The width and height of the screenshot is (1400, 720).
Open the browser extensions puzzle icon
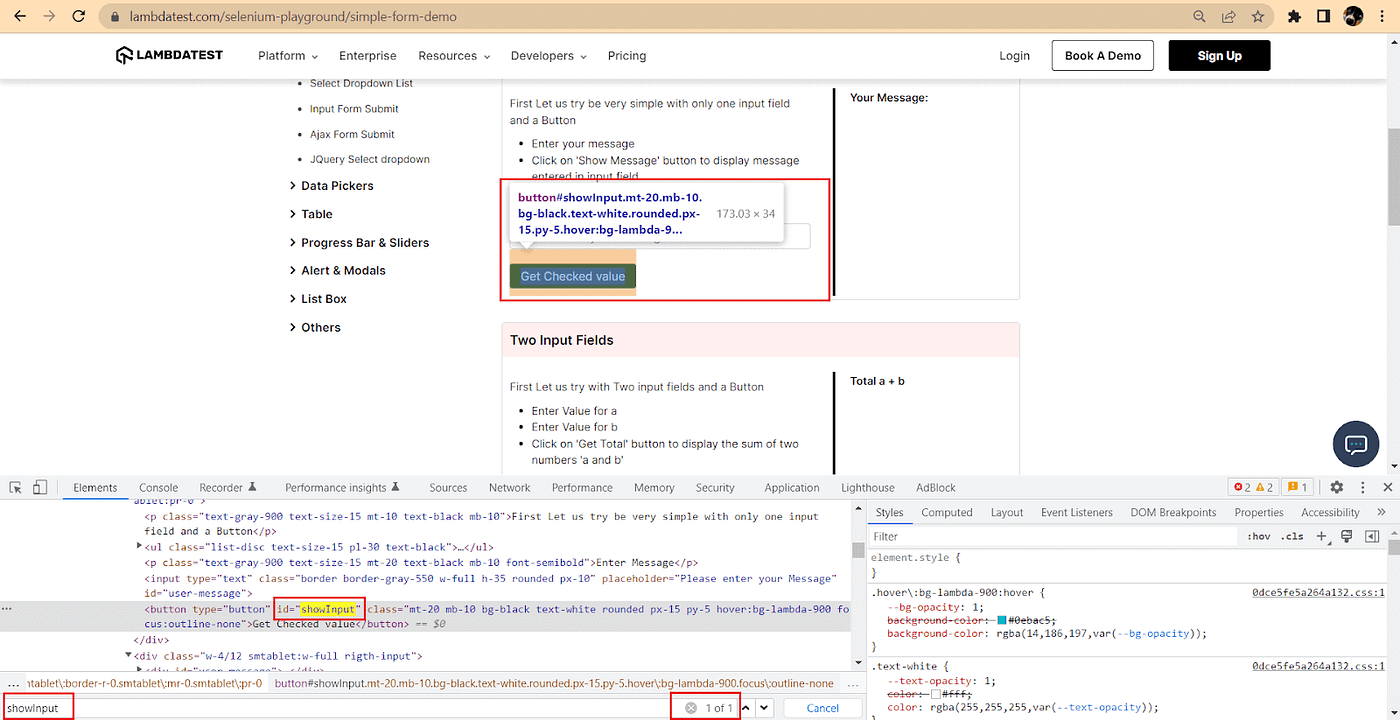(x=1294, y=17)
